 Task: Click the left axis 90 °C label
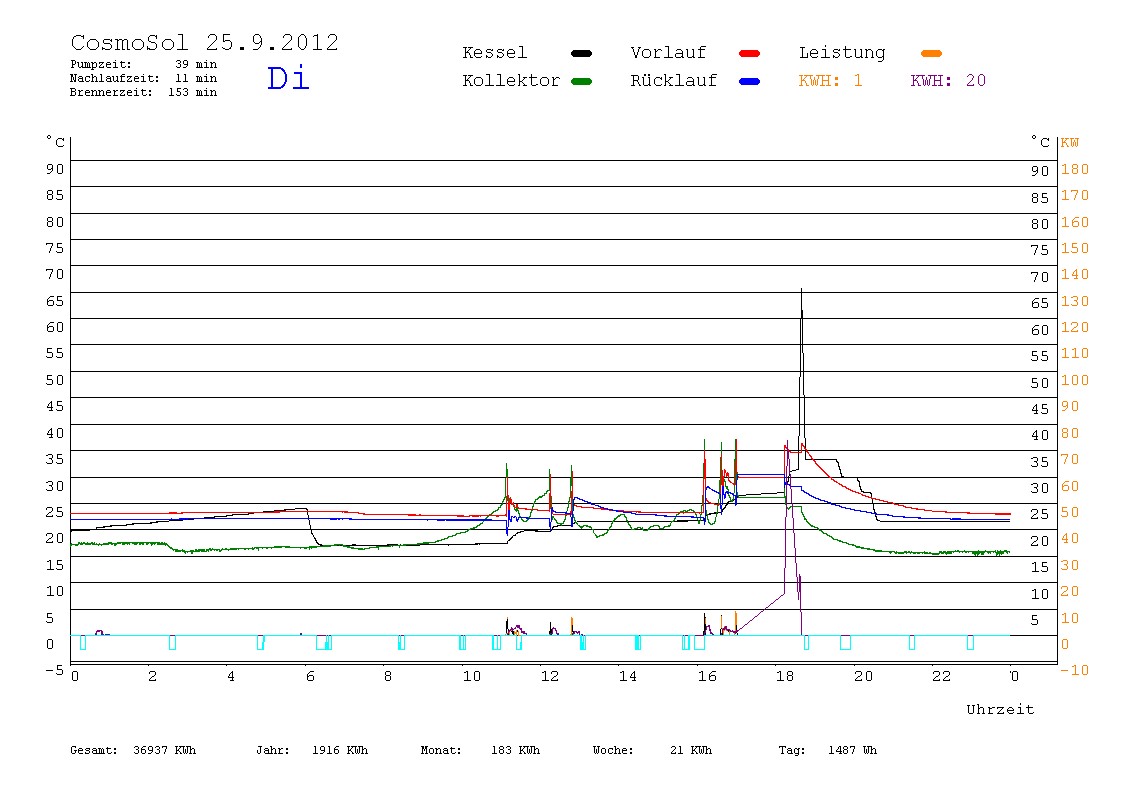tap(55, 169)
